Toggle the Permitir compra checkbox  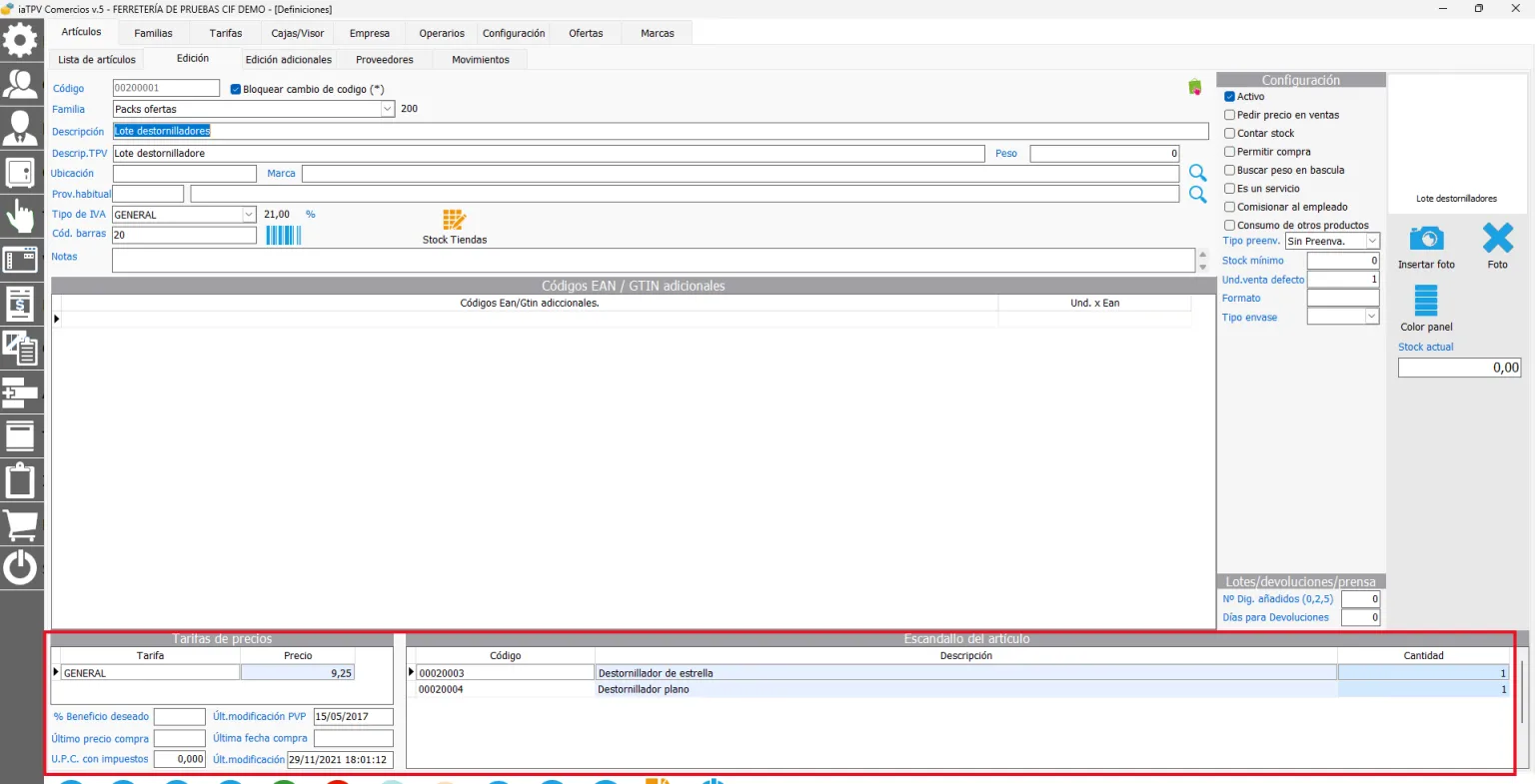coord(1230,152)
